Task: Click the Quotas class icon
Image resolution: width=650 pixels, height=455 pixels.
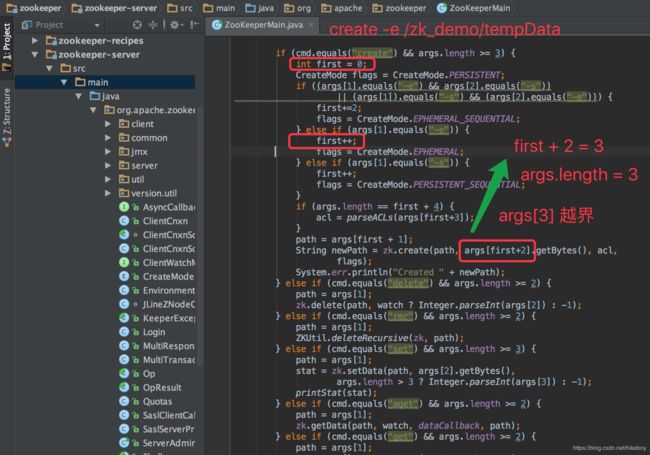Action: [x=124, y=401]
